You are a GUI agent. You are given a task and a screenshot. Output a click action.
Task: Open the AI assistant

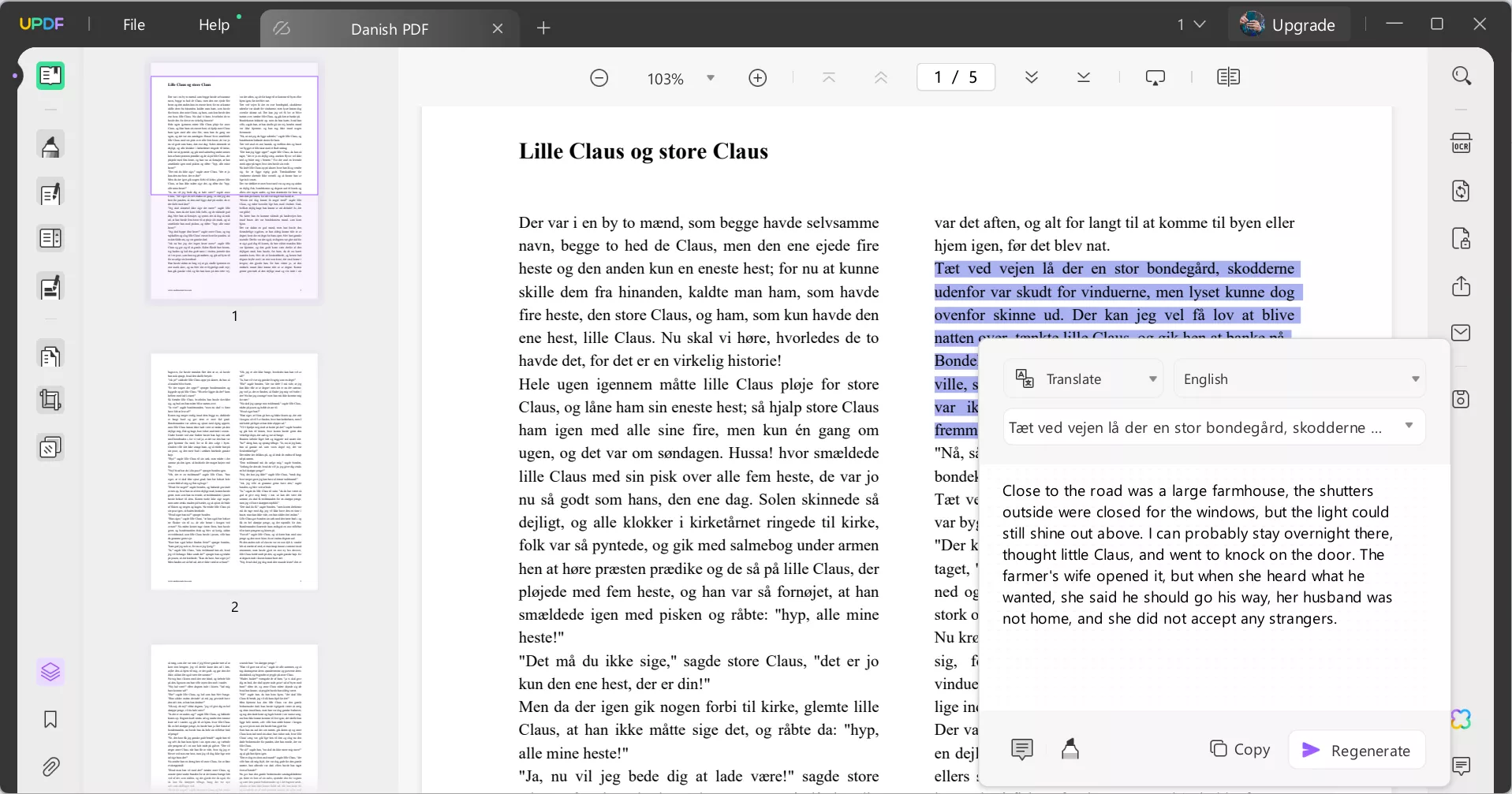point(1462,719)
